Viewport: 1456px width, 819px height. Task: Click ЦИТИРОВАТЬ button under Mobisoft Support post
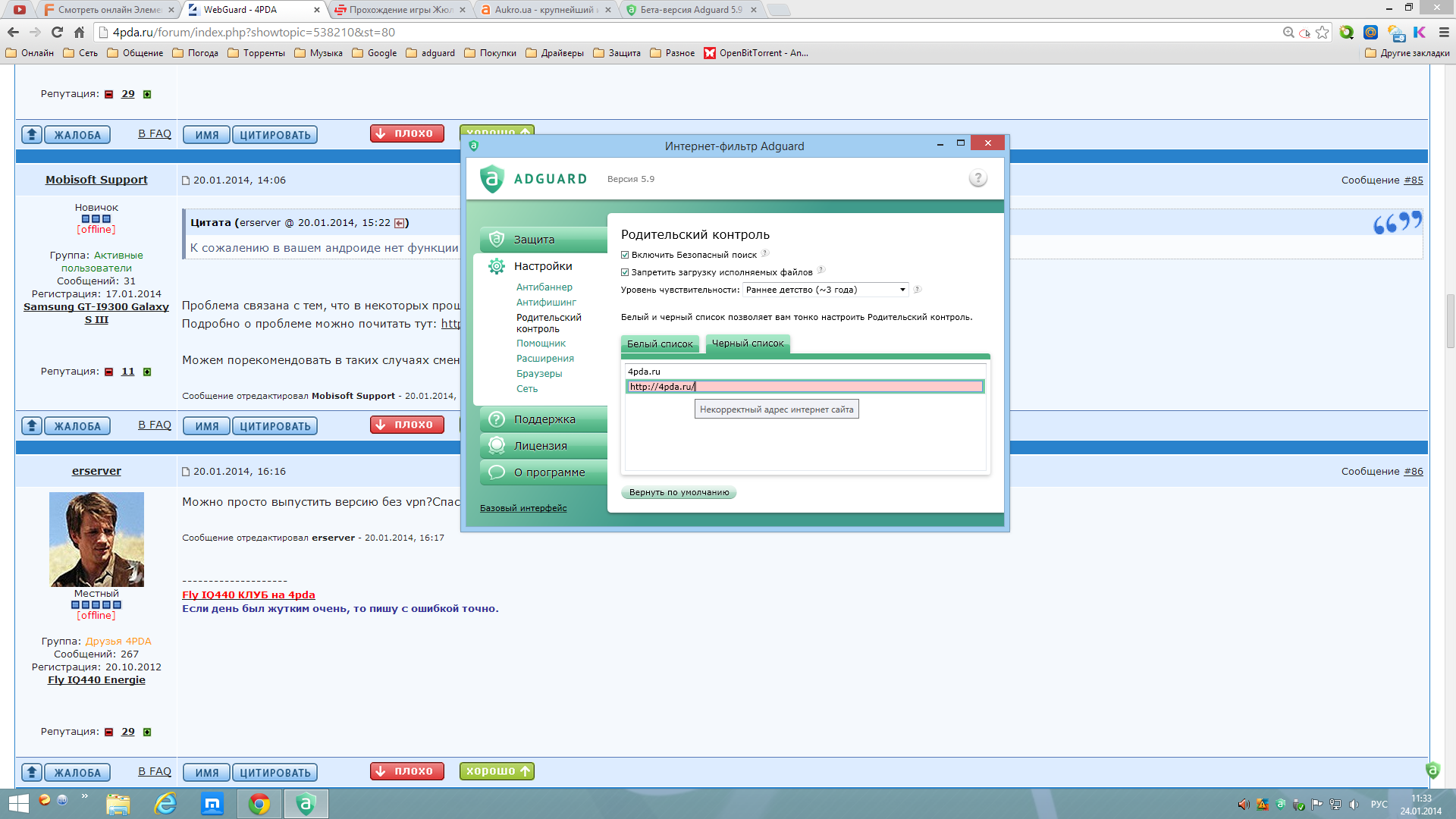click(275, 426)
